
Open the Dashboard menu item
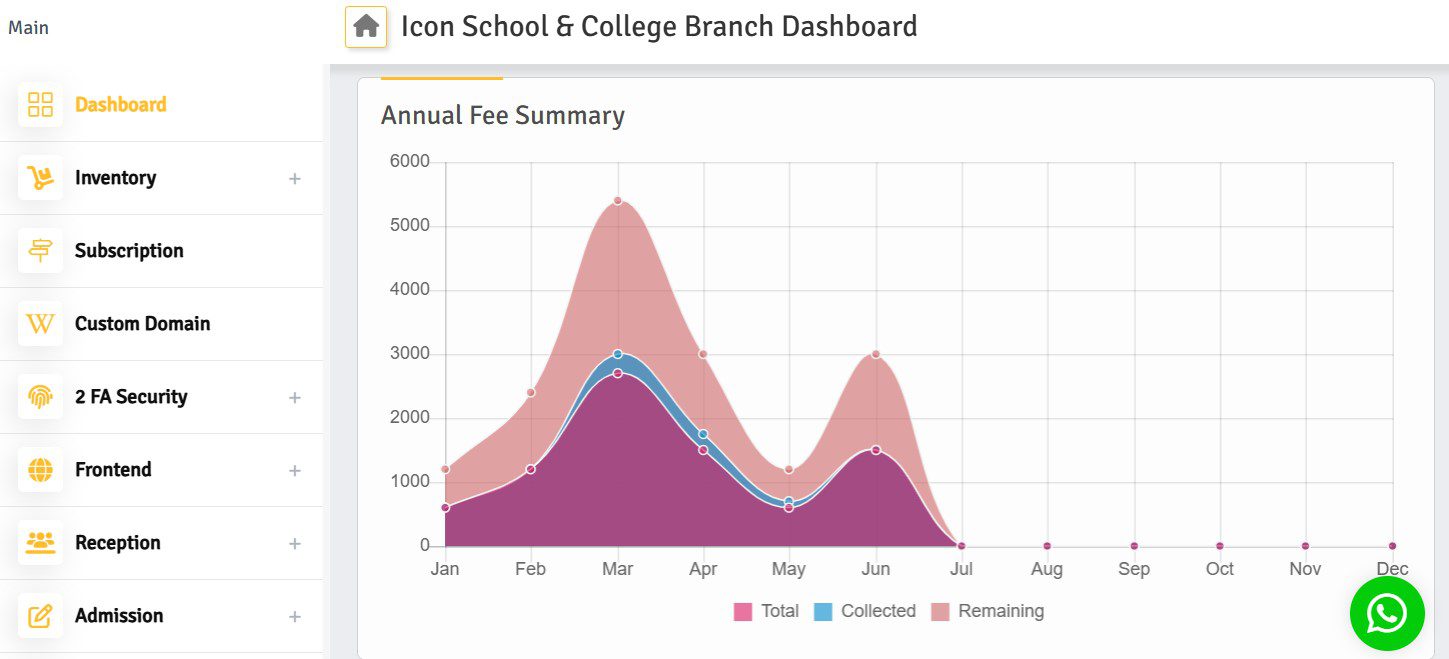click(x=121, y=105)
